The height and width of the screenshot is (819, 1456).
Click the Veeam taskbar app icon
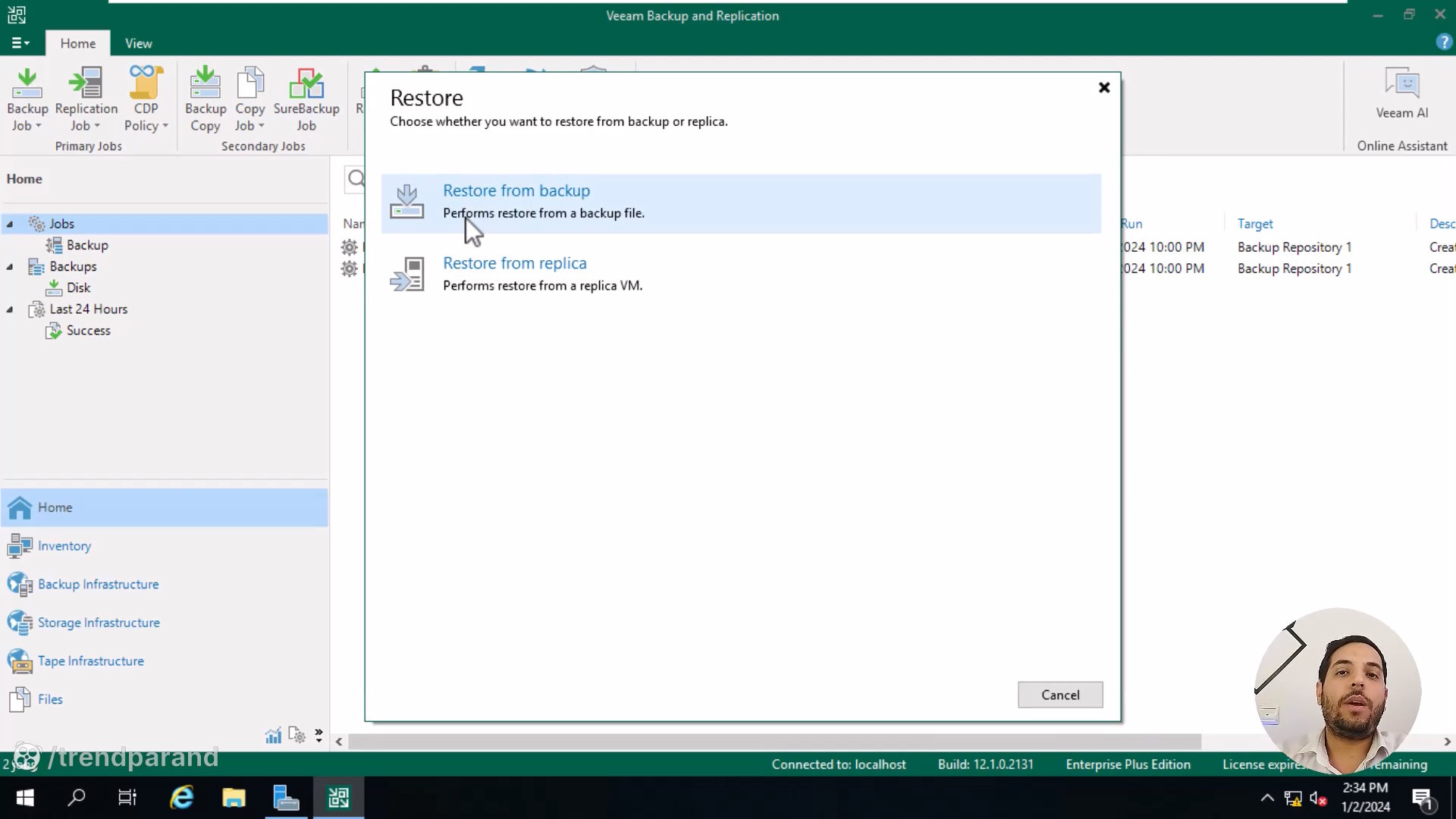(338, 798)
